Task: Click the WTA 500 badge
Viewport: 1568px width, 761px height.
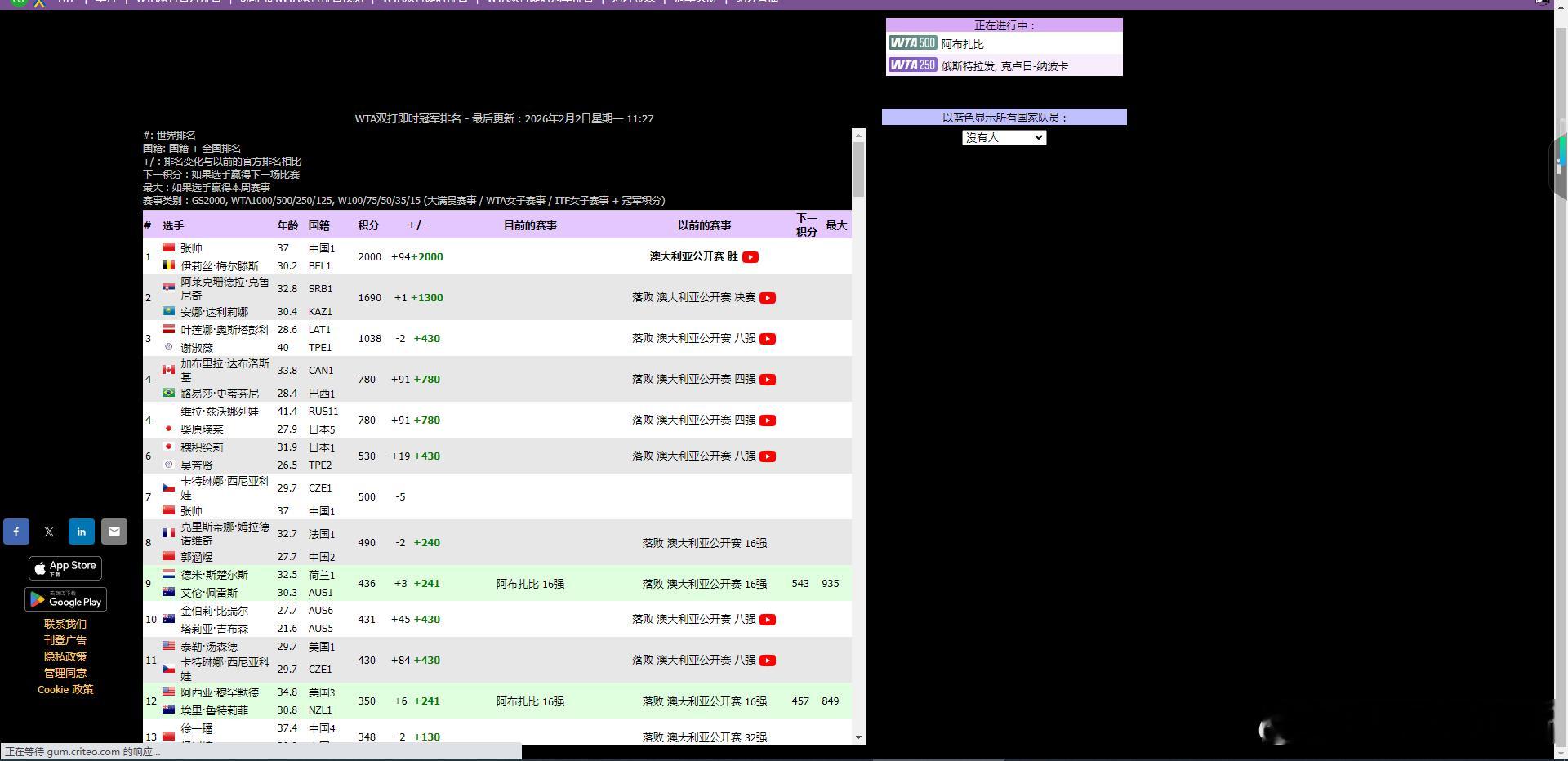Action: click(x=912, y=43)
